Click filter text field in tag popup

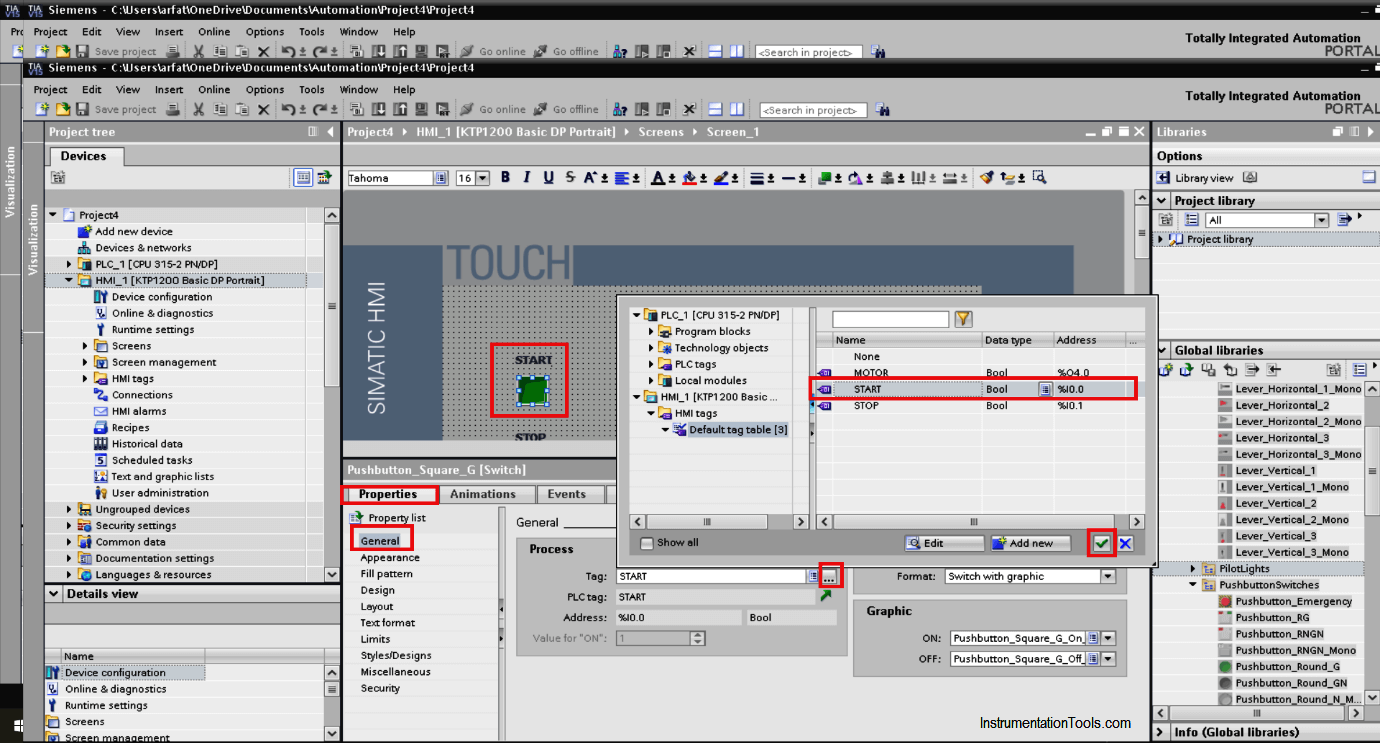coord(890,319)
